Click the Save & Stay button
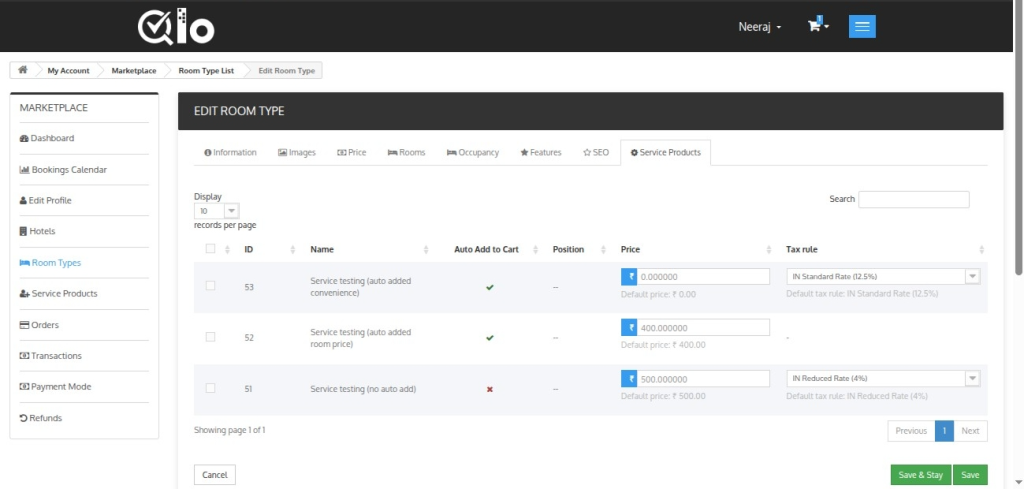The image size is (1024, 489). 921,475
